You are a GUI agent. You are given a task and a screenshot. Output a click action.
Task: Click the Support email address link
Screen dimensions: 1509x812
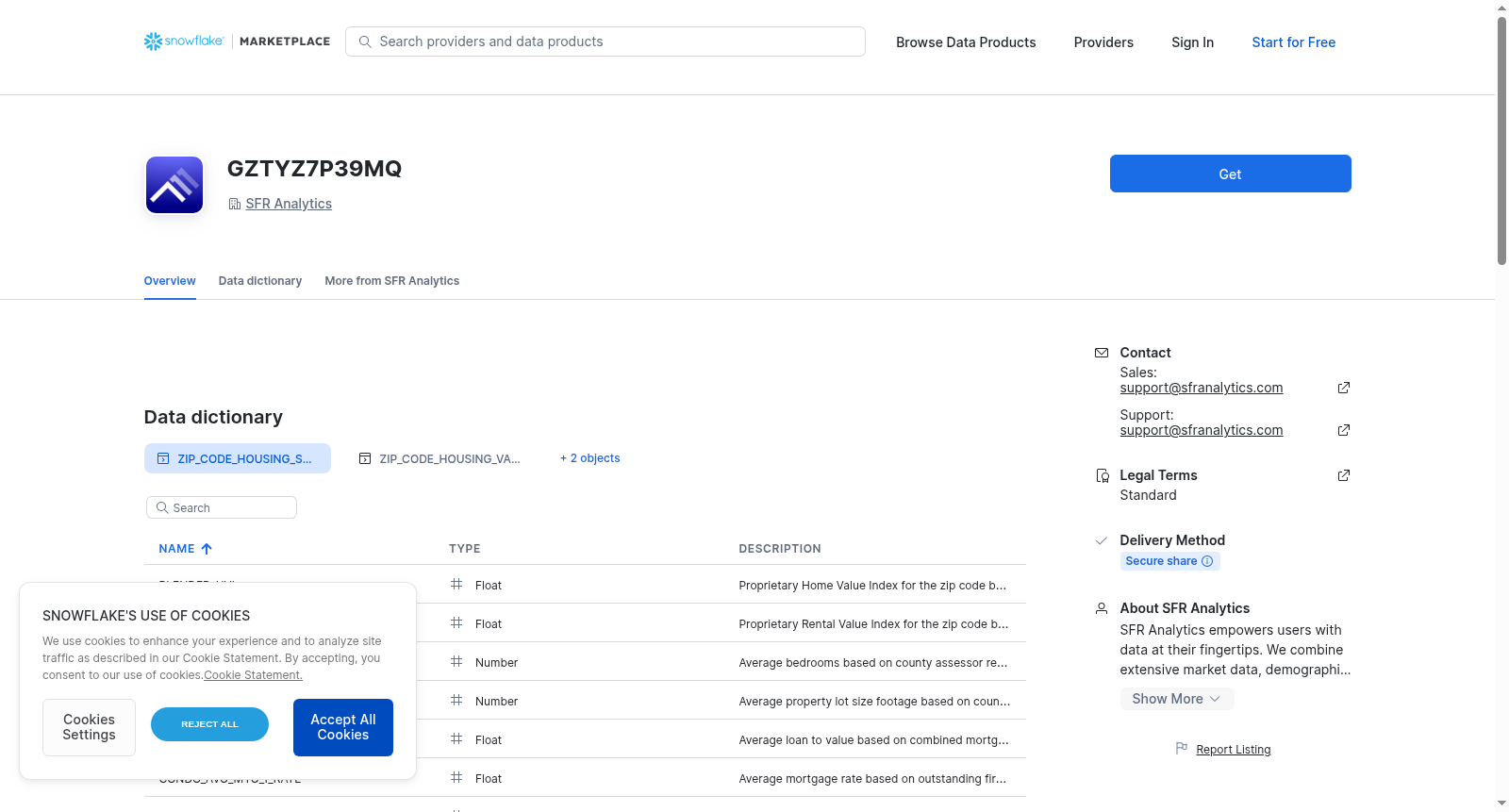coord(1202,430)
